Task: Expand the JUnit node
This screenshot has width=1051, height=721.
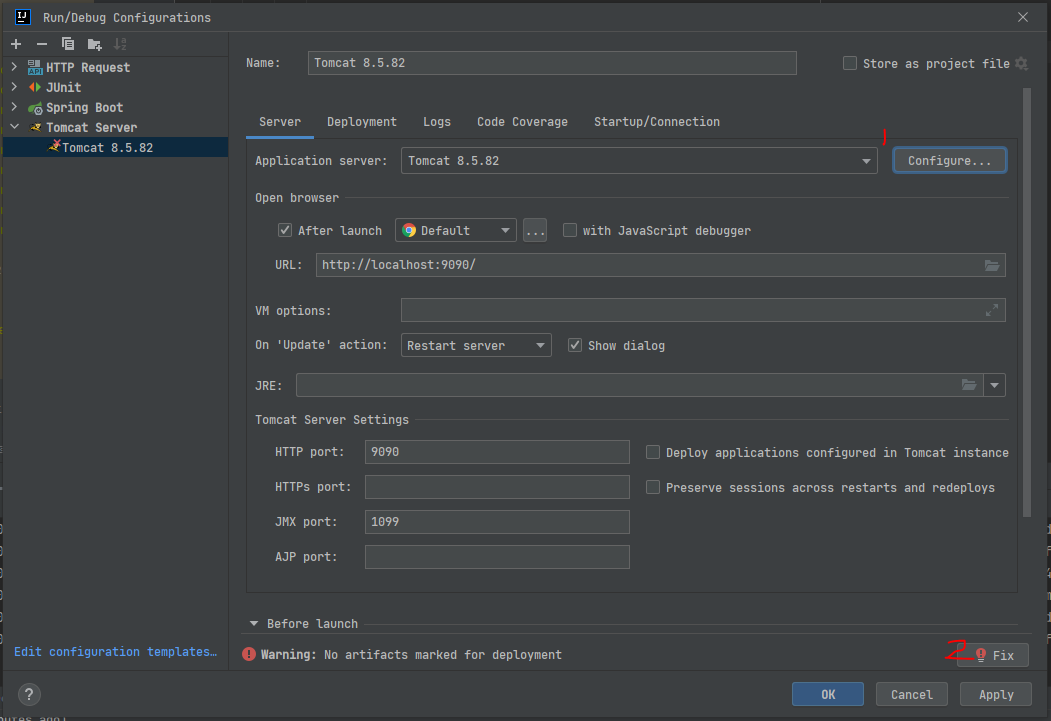Action: [x=14, y=87]
